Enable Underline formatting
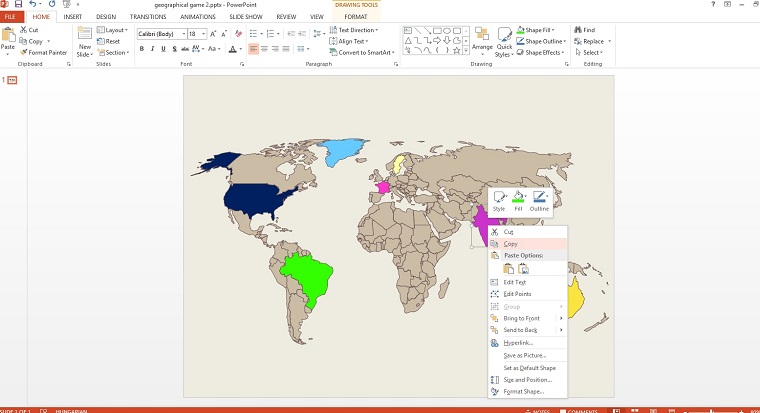Image resolution: width=760 pixels, height=413 pixels. [166, 49]
